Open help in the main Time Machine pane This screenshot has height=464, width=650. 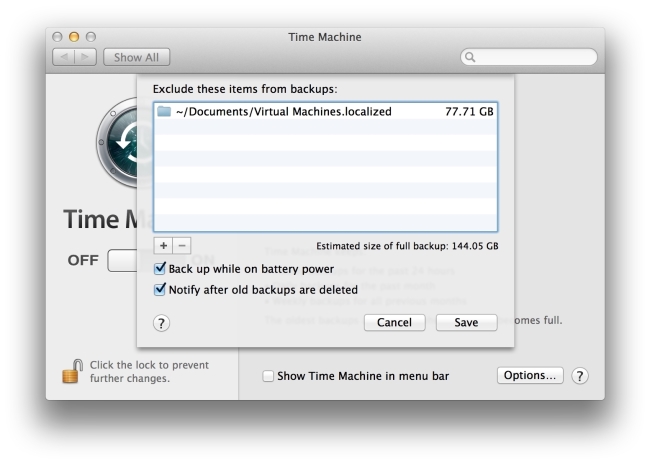(x=580, y=376)
